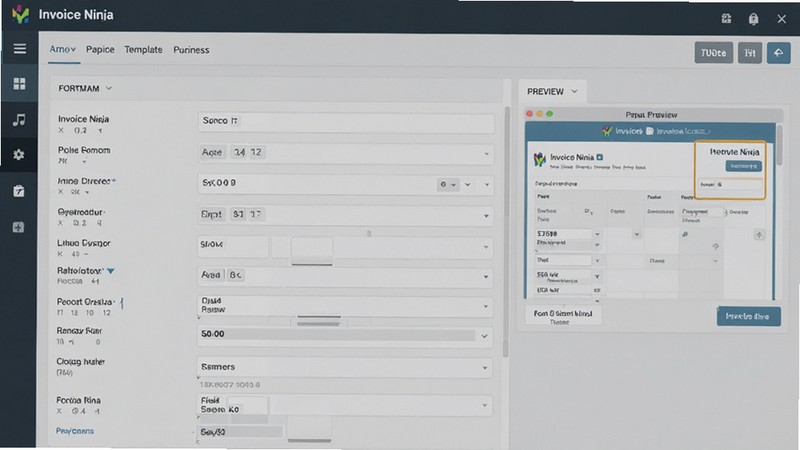Viewport: 800px width, 450px height.
Task: Click the small gray selector in Sx00 9 field
Action: point(447,185)
